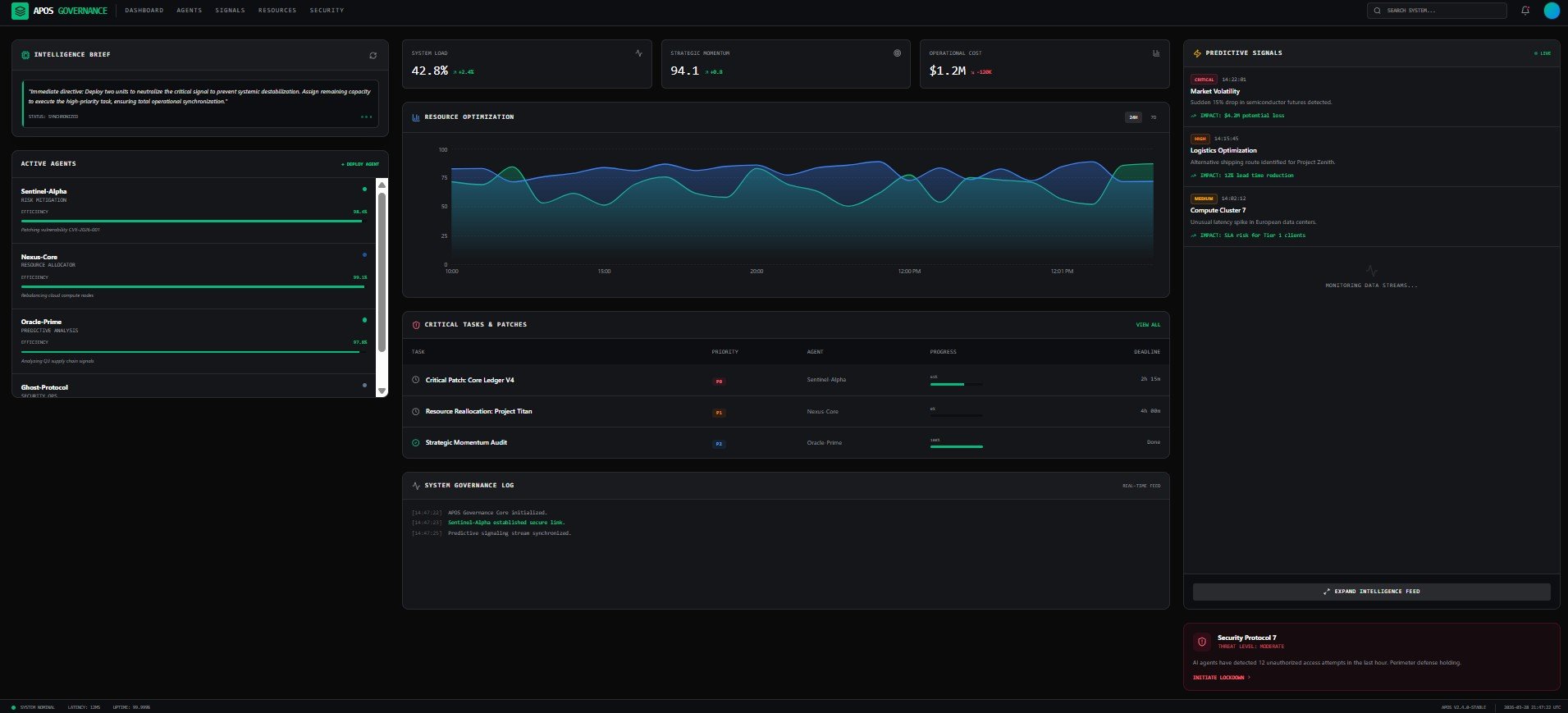Viewport: 1568px width, 713px height.
Task: Click the Intelligence Brief chip icon
Action: (25, 55)
